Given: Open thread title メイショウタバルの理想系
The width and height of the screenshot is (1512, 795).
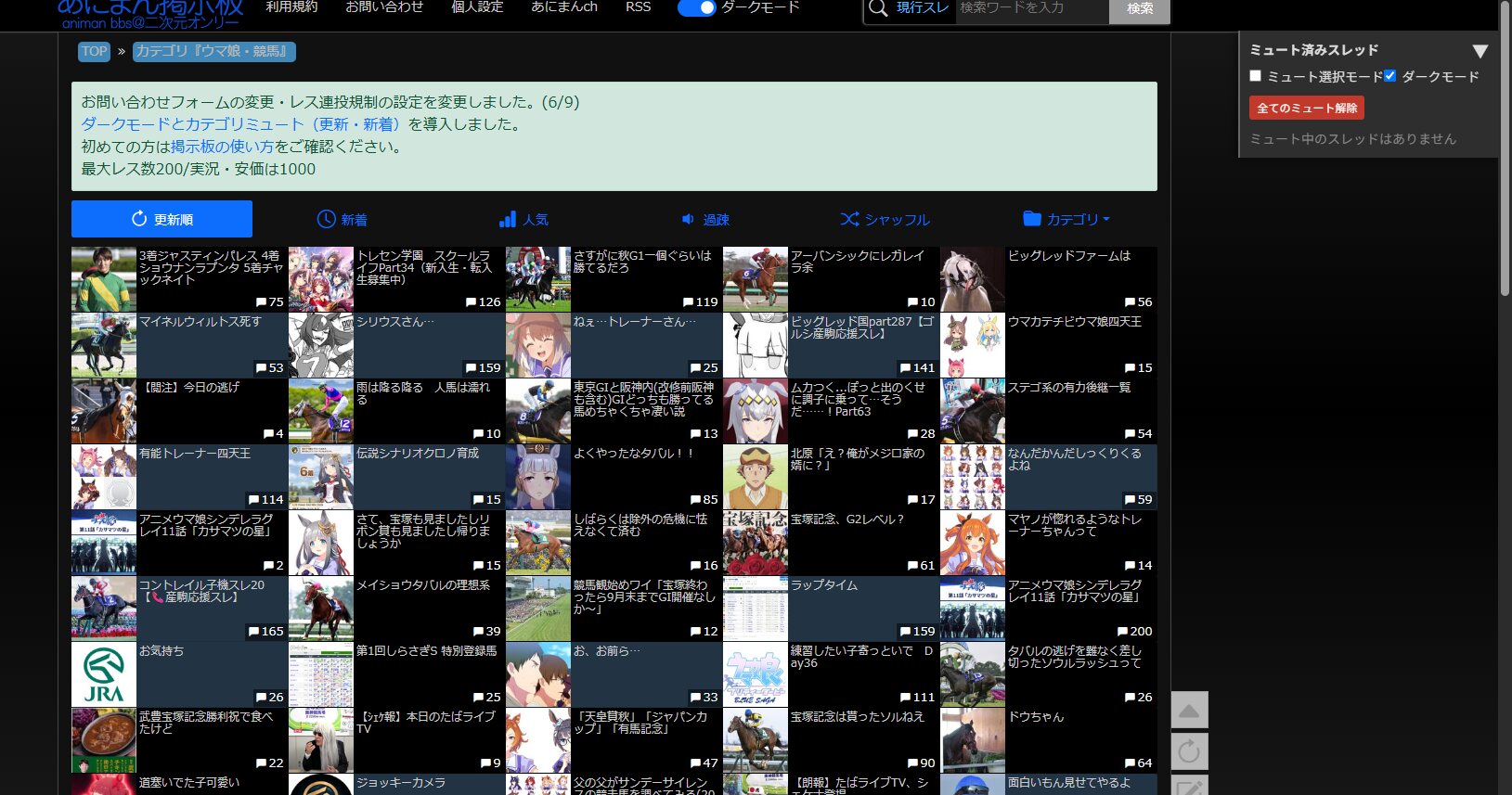Looking at the screenshot, I should click(423, 585).
